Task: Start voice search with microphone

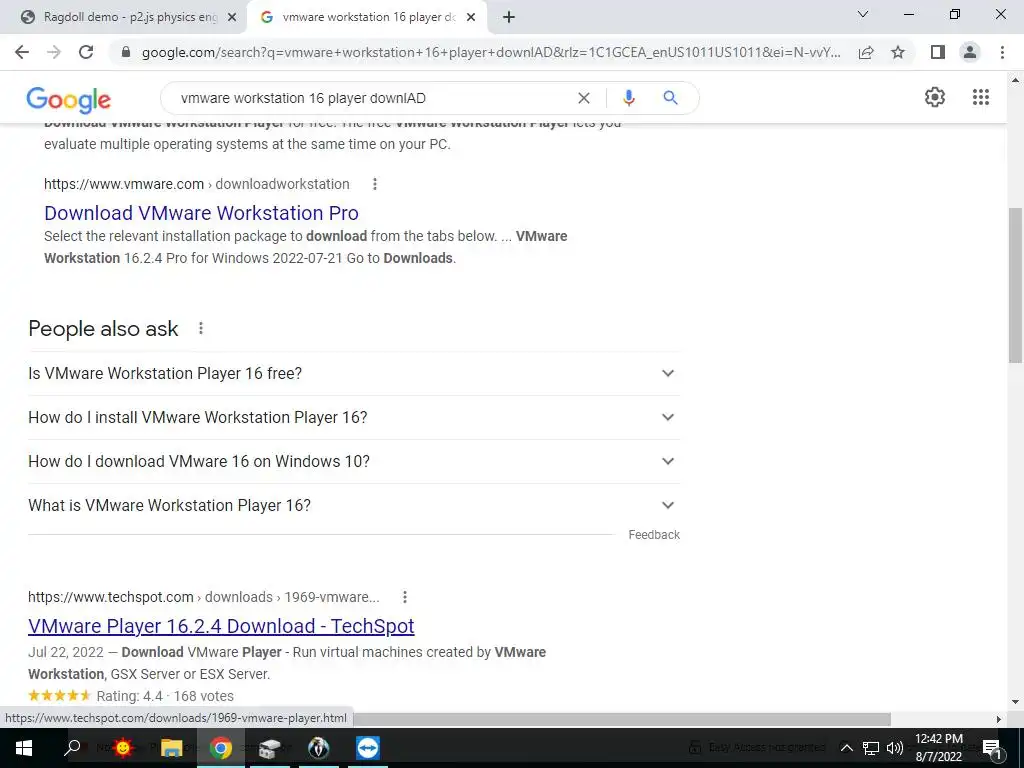Action: tap(628, 98)
